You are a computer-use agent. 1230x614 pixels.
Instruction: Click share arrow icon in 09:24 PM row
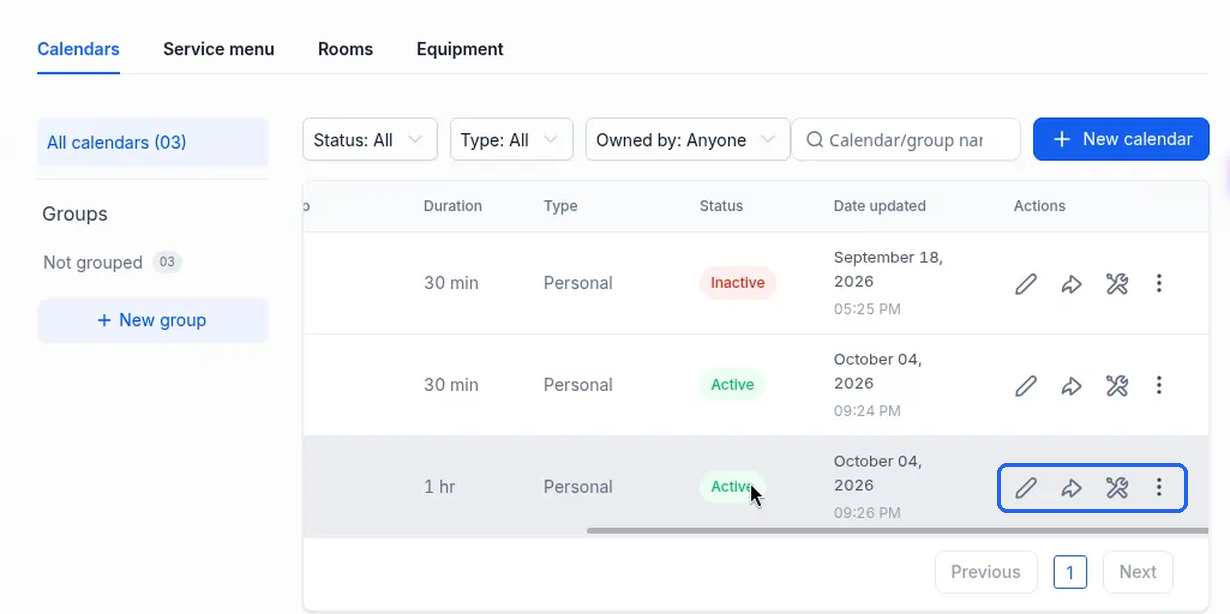(x=1071, y=385)
